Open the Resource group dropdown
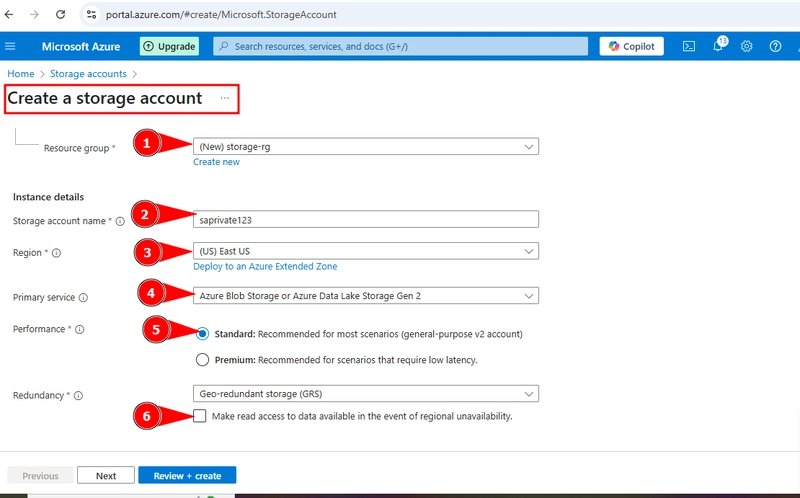This screenshot has height=498, width=800. pyautogui.click(x=366, y=146)
